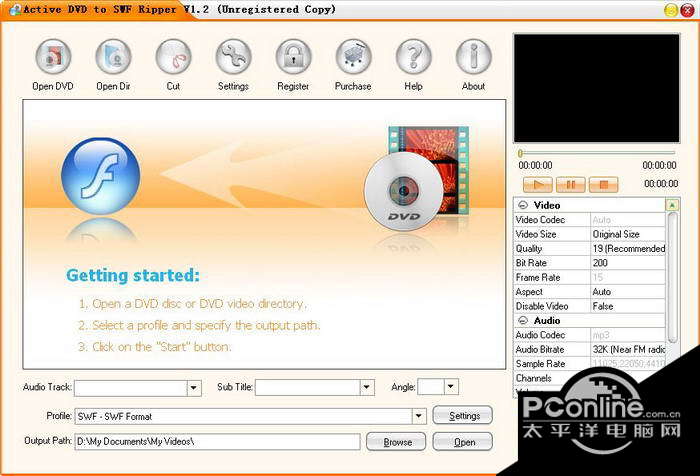Pause the preview playback
Screen dimensions: 700x476
[570, 184]
